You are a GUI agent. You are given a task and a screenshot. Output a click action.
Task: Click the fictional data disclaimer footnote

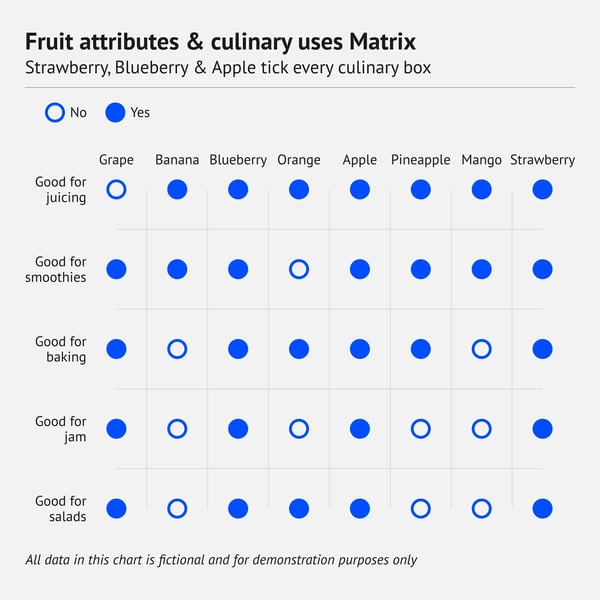pos(221,560)
